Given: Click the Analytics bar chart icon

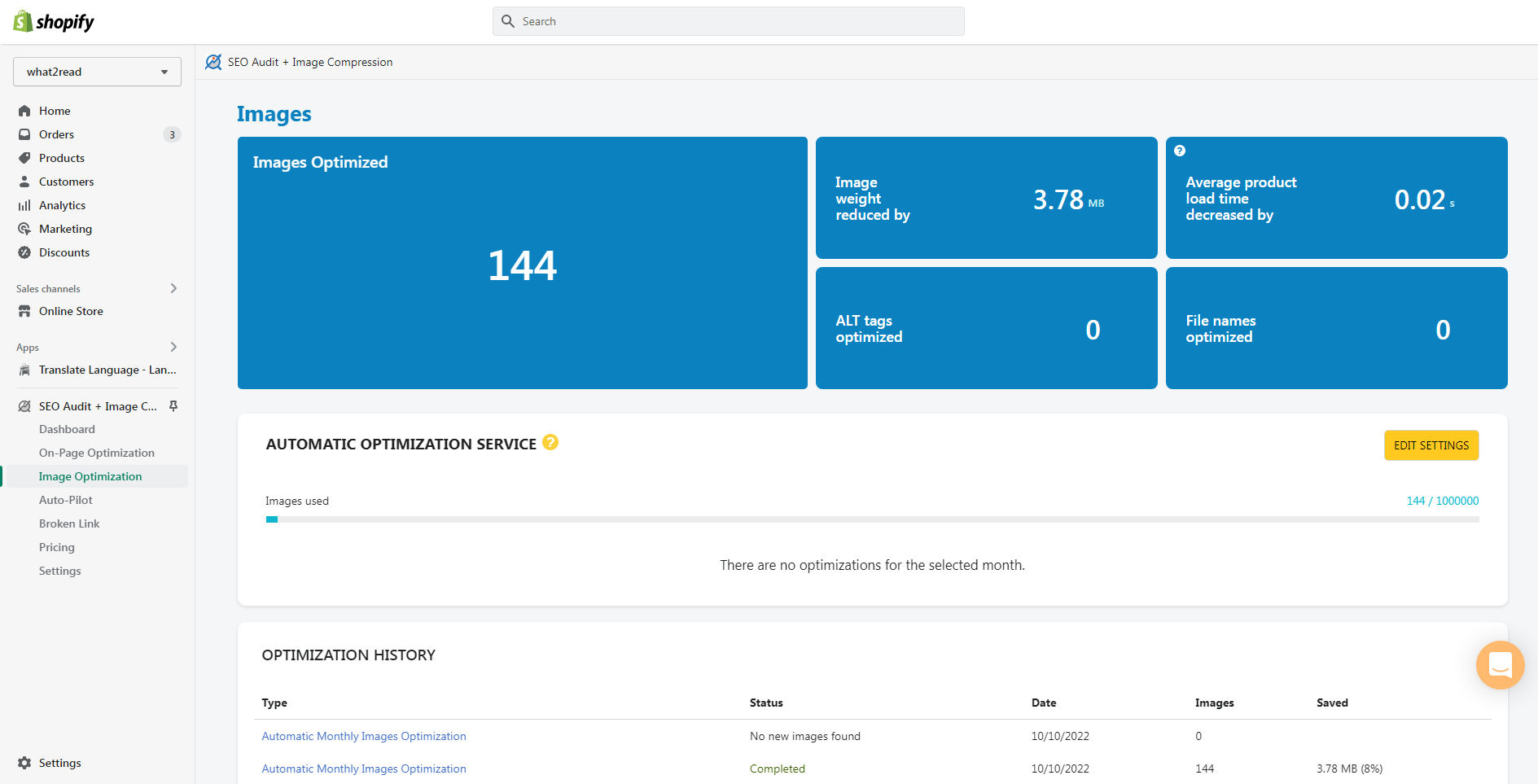Looking at the screenshot, I should pos(24,205).
